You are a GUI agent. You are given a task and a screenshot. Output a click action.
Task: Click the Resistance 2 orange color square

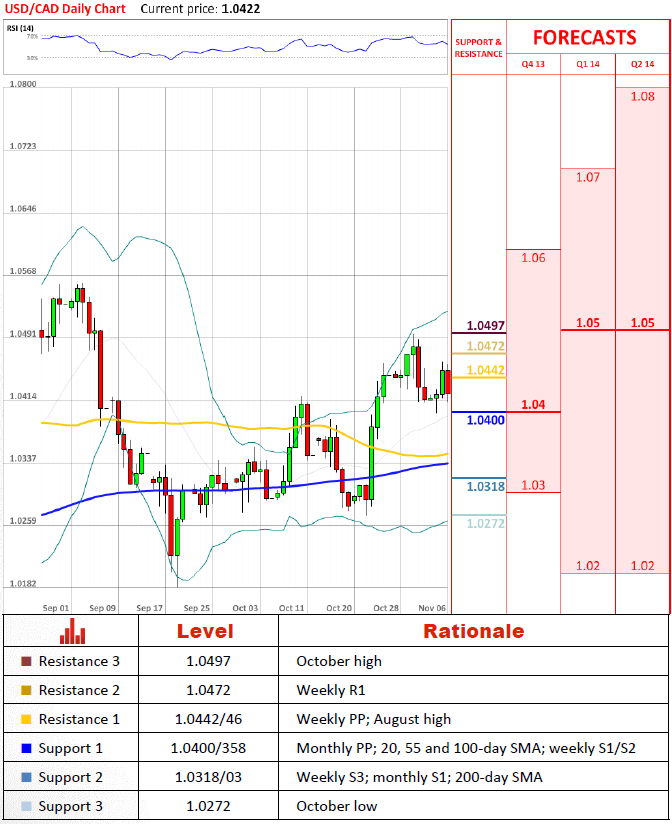coord(26,690)
